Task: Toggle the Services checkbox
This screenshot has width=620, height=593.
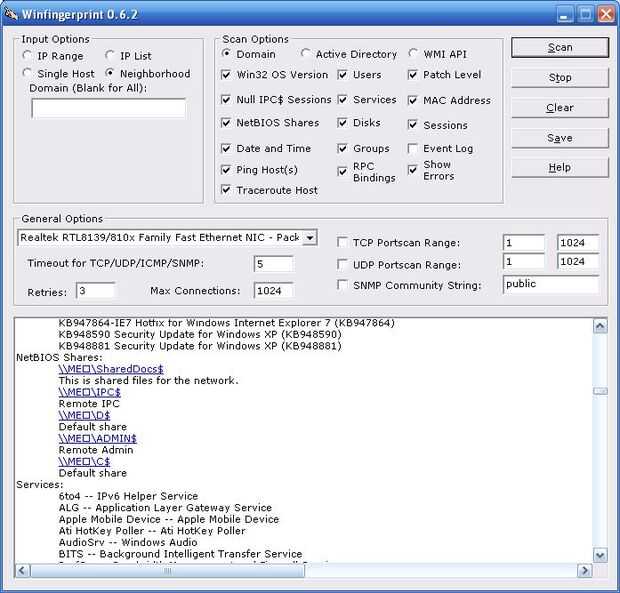Action: pyautogui.click(x=342, y=99)
